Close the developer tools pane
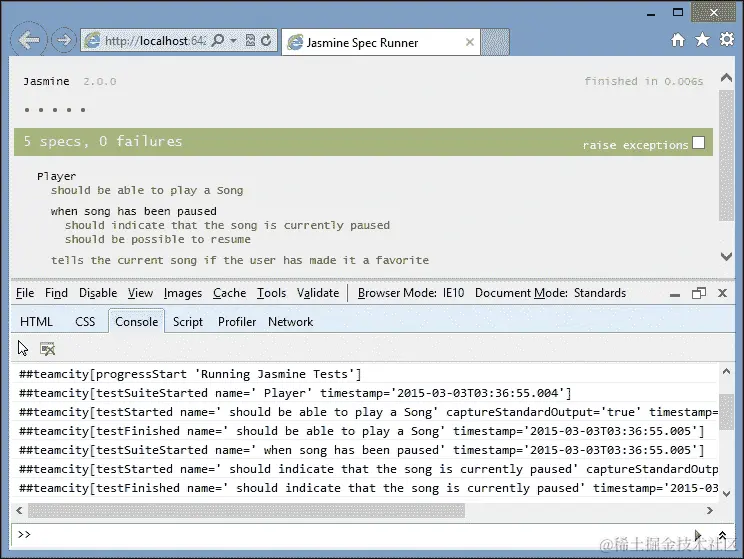Viewport: 744px width, 559px height. tap(722, 293)
